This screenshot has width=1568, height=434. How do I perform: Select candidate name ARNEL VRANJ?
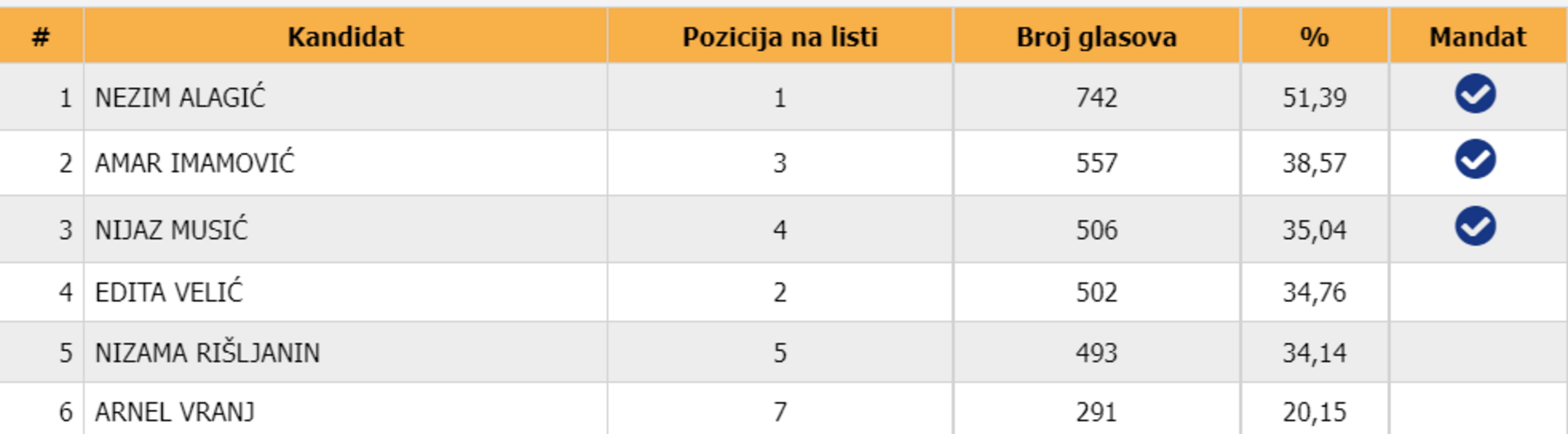pos(175,412)
